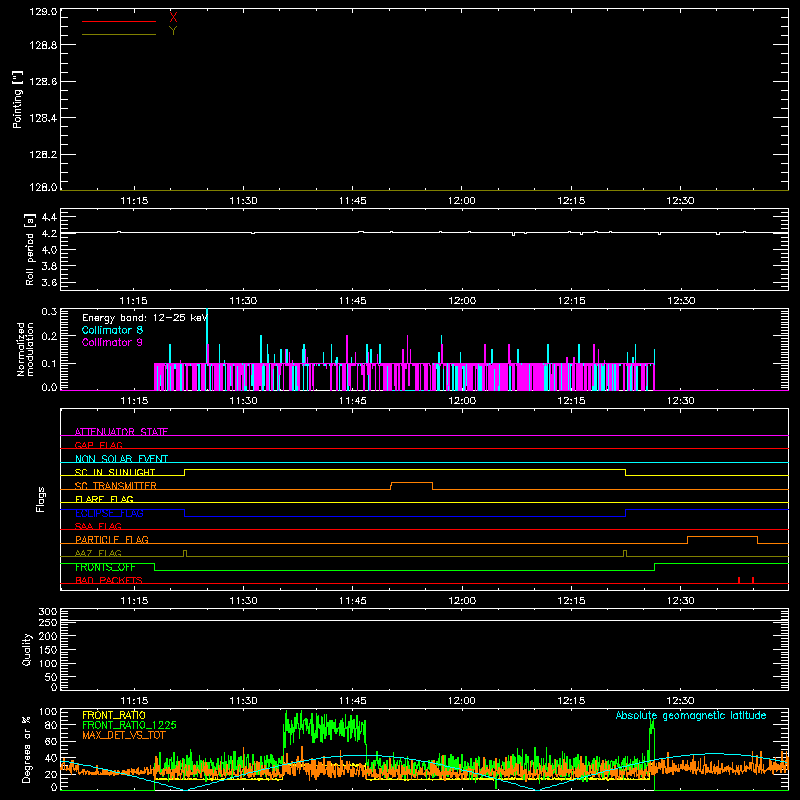Click the ATTENUATOR_STATE flag label
This screenshot has width=800, height=800.
click(x=121, y=432)
